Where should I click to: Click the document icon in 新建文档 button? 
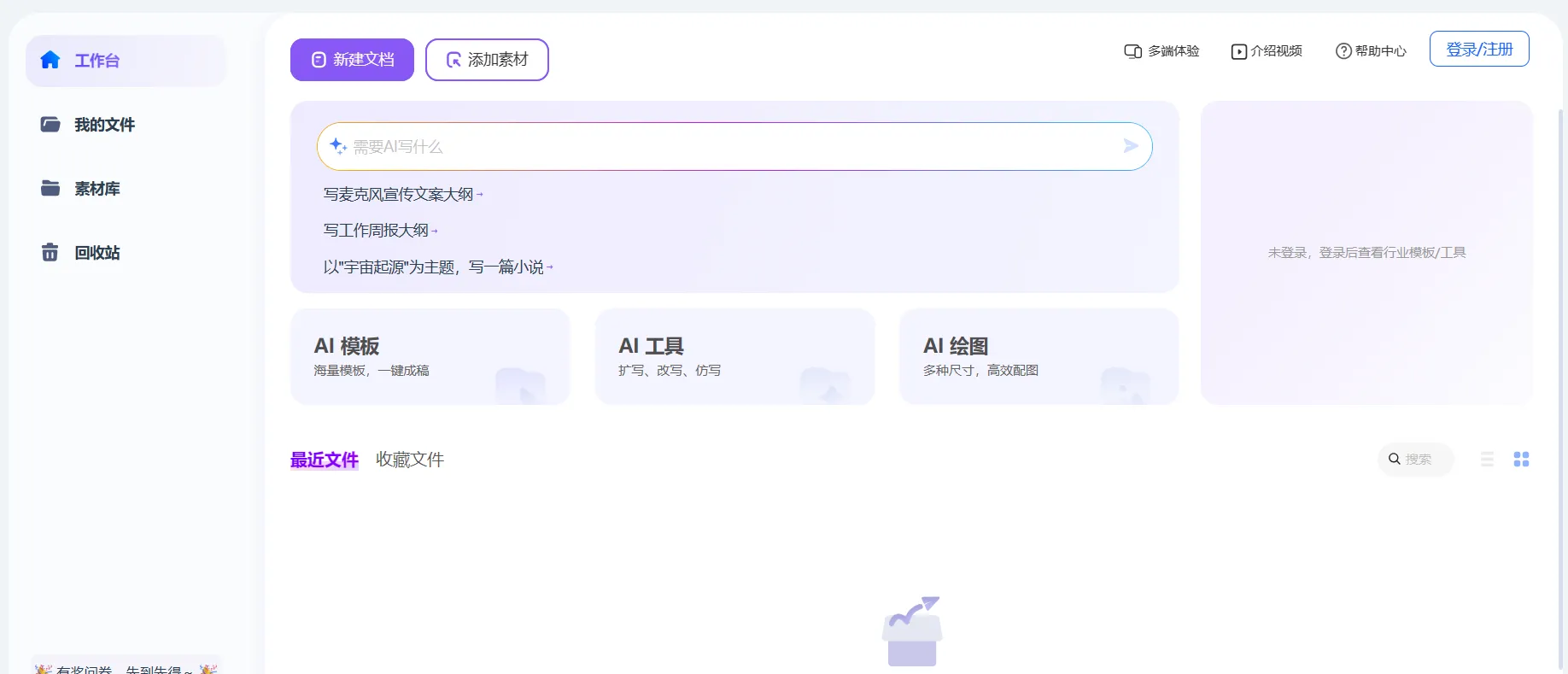pos(319,60)
